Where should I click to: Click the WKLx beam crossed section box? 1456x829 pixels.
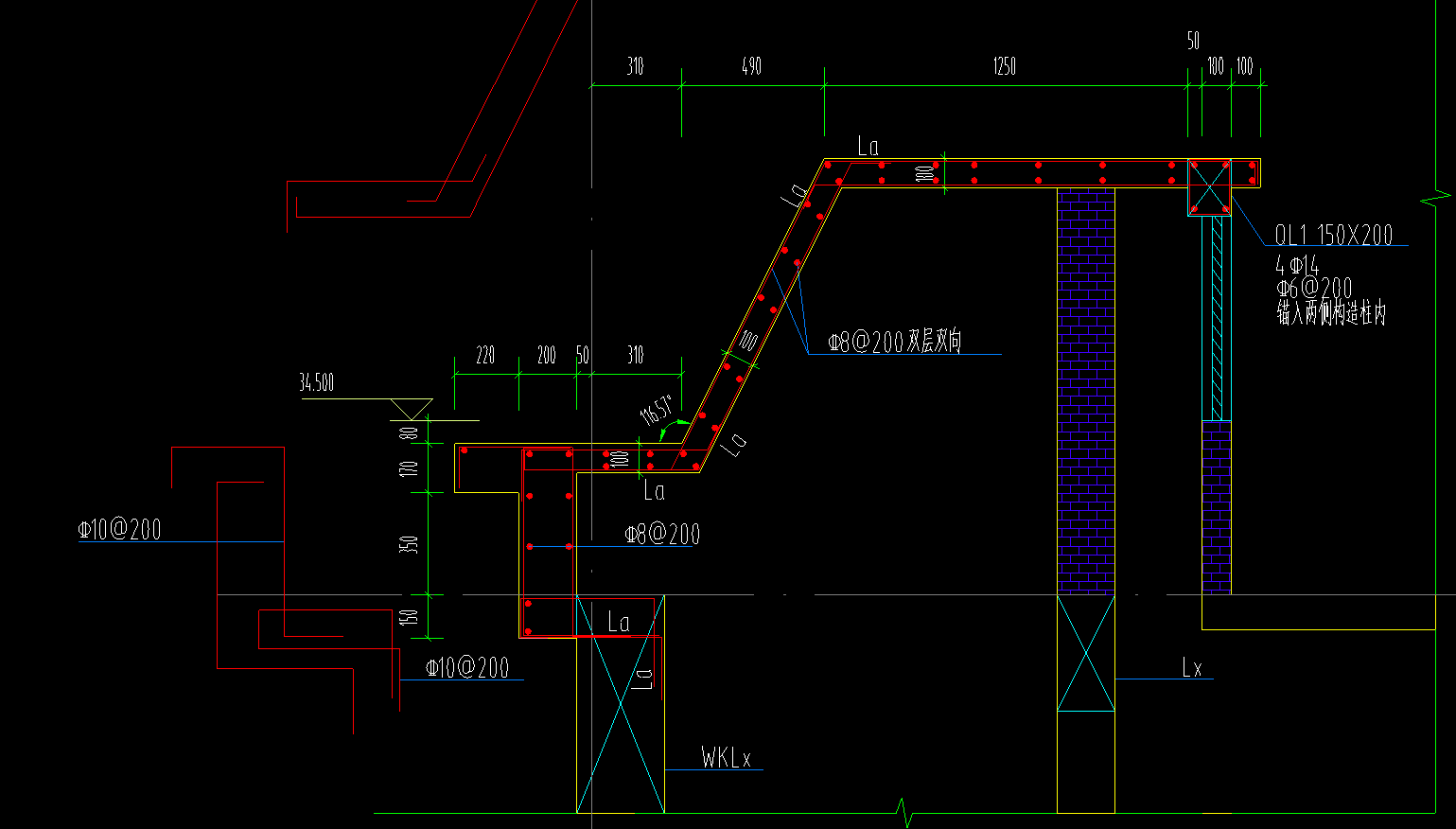[x=621, y=704]
